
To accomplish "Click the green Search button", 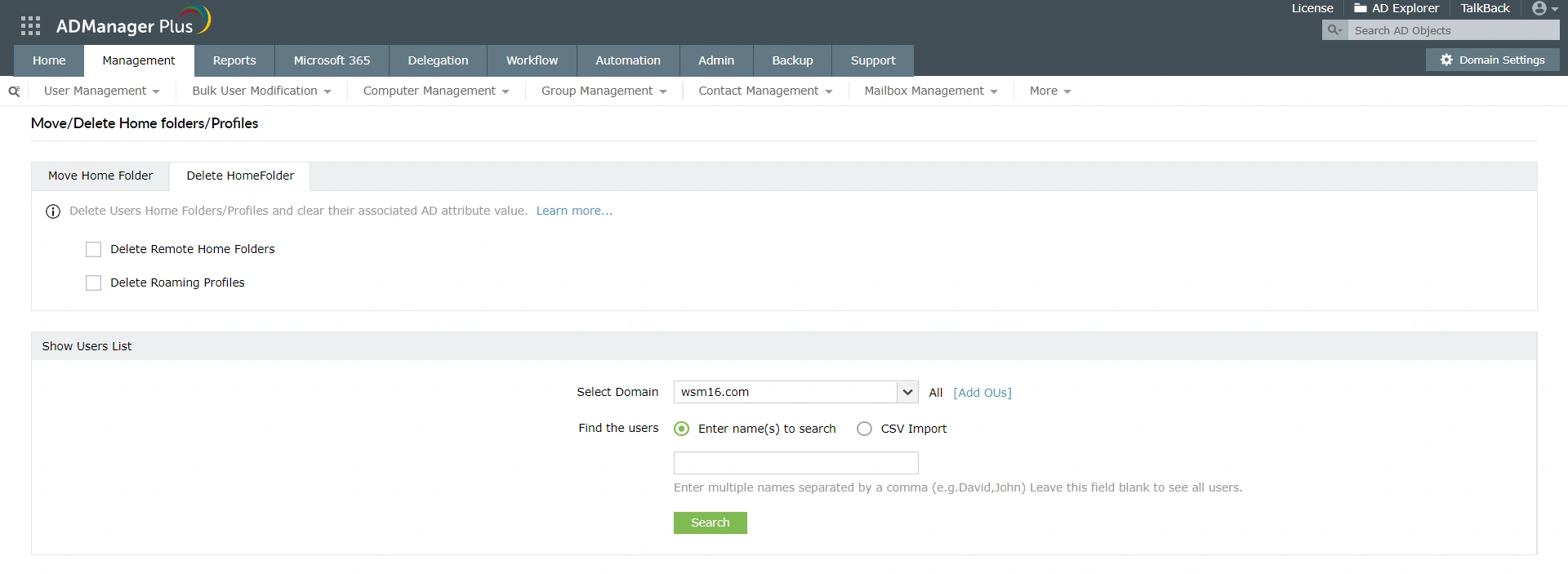I will point(710,523).
